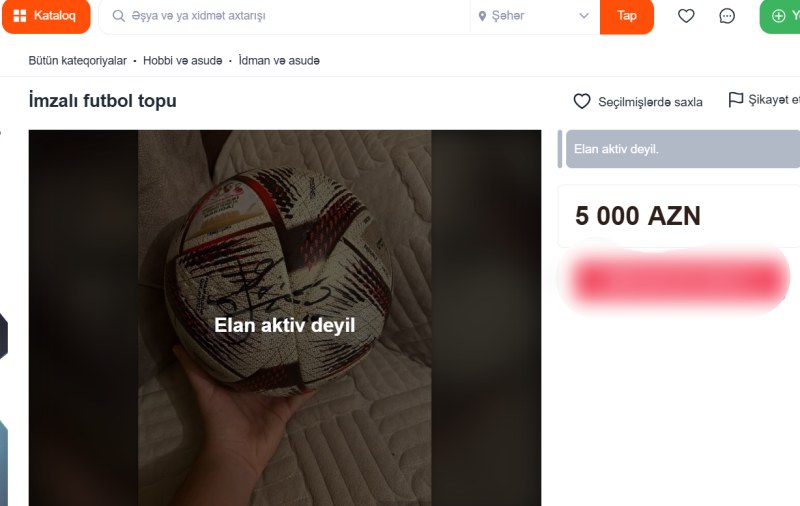Viewport: 800px width, 506px height.
Task: Click the Şikayət flag icon
Action: 735,99
